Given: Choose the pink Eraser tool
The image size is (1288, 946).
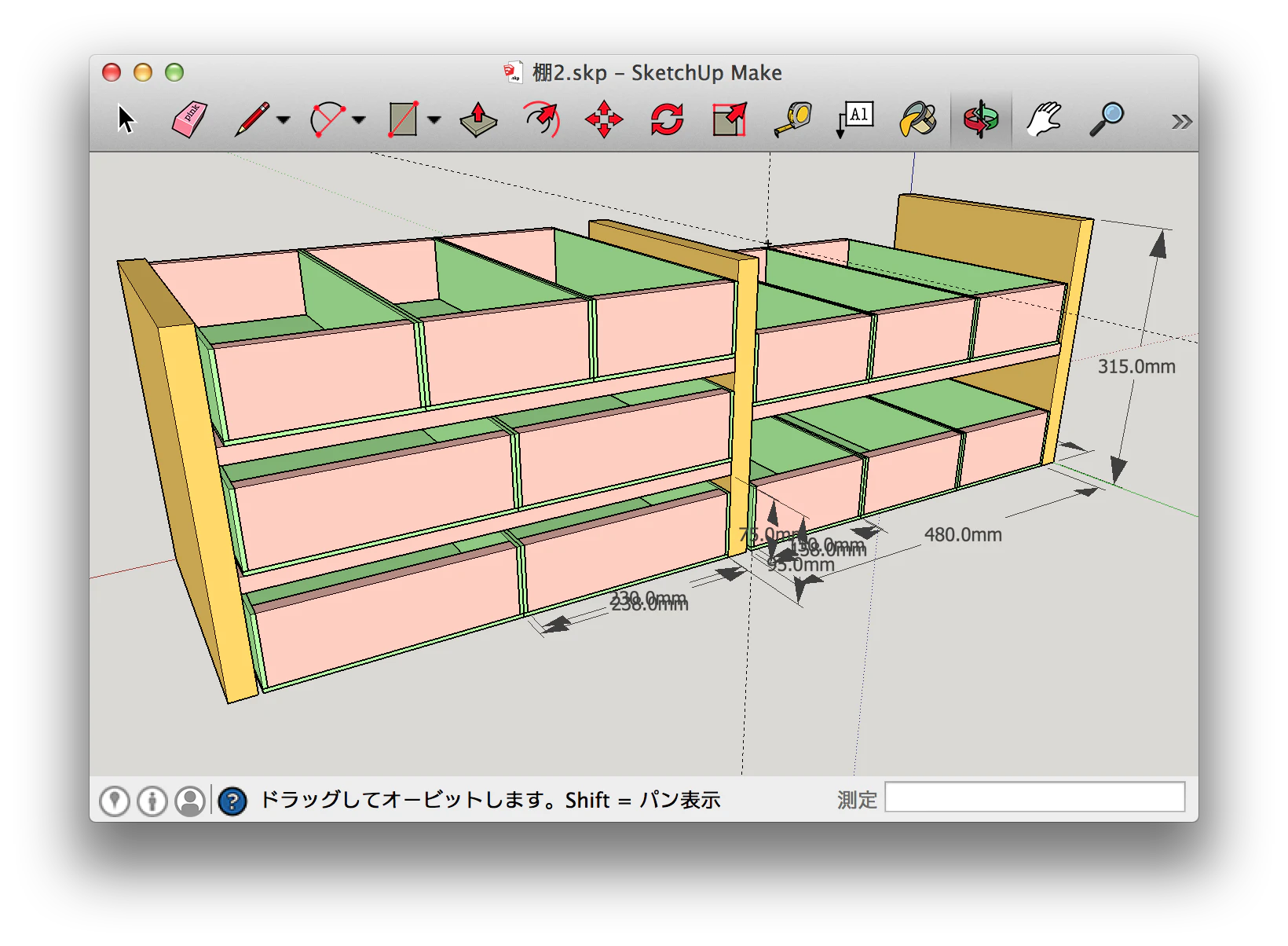Looking at the screenshot, I should coord(189,119).
